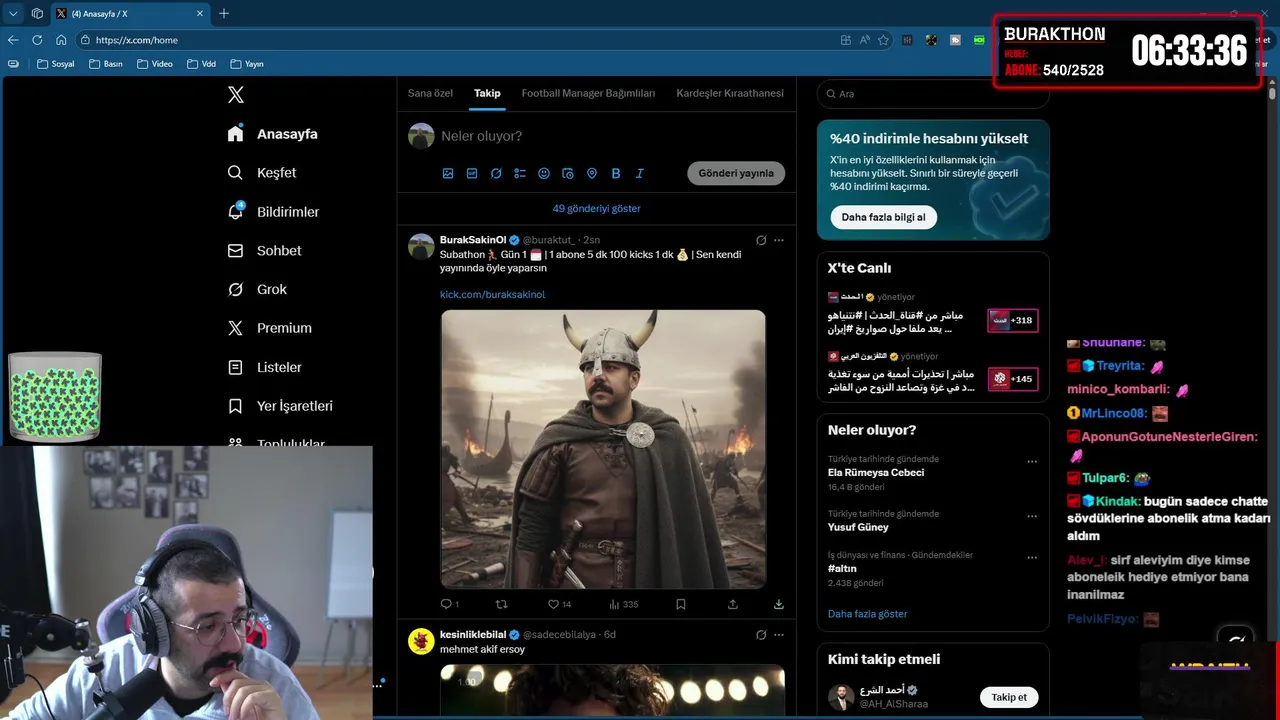View analytics of BurakSakinOl post (335)

(x=623, y=604)
